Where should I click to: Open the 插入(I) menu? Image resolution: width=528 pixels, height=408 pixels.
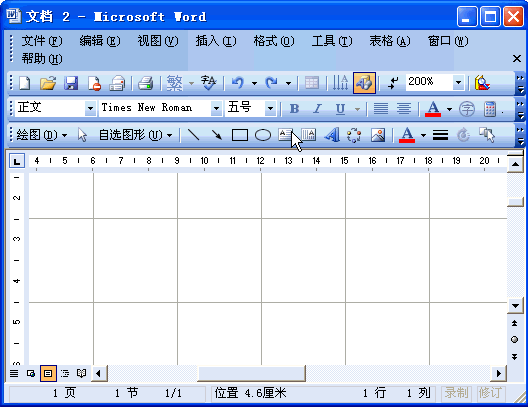click(216, 41)
